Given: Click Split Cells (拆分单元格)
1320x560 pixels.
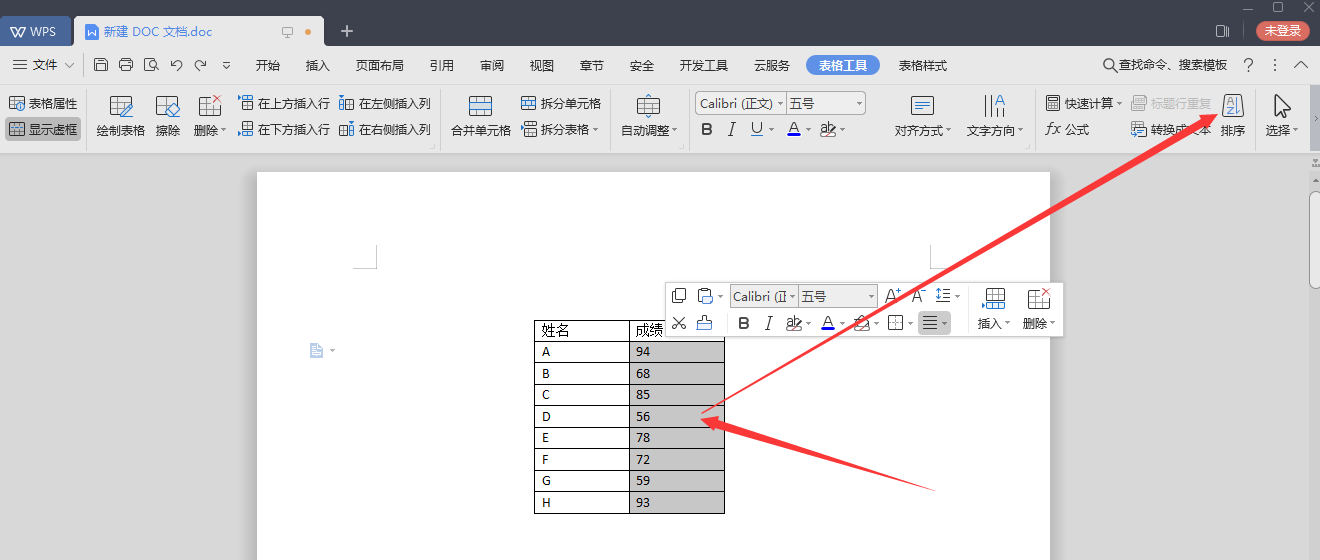Looking at the screenshot, I should point(561,104).
